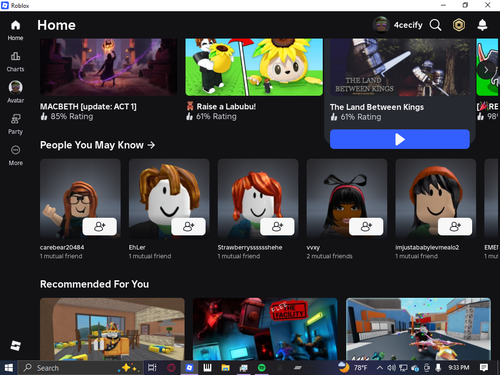This screenshot has width=500, height=375.
Task: Open the piano keyboard app in taskbar
Action: pos(207,368)
